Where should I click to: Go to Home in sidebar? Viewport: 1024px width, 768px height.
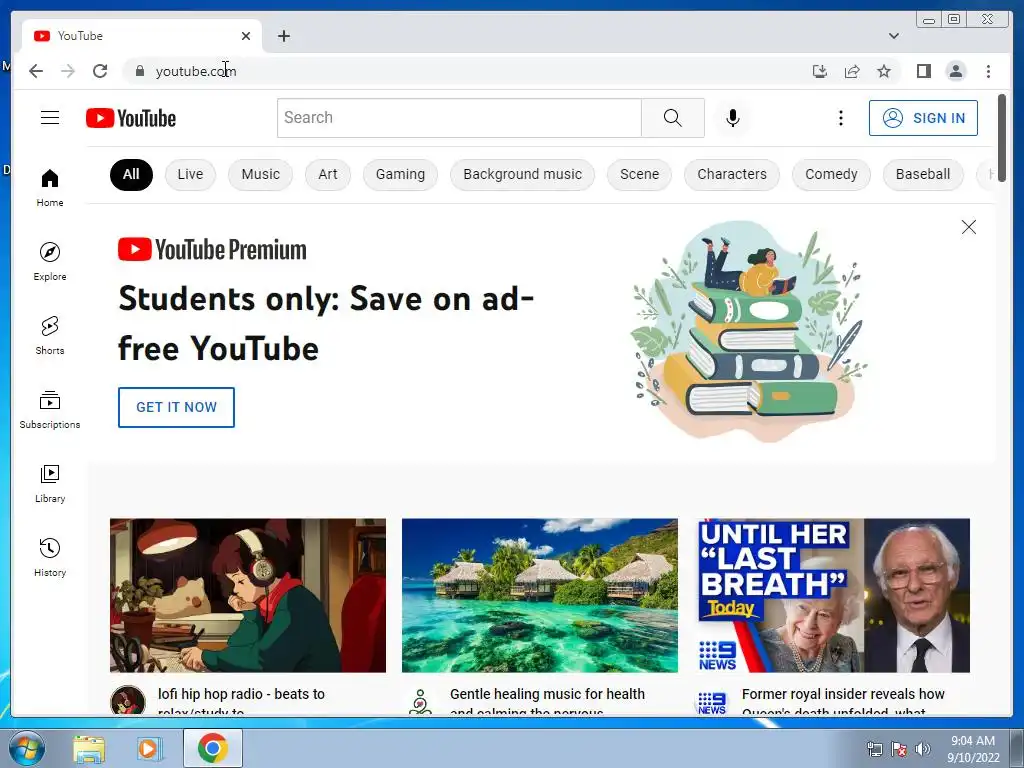click(50, 187)
